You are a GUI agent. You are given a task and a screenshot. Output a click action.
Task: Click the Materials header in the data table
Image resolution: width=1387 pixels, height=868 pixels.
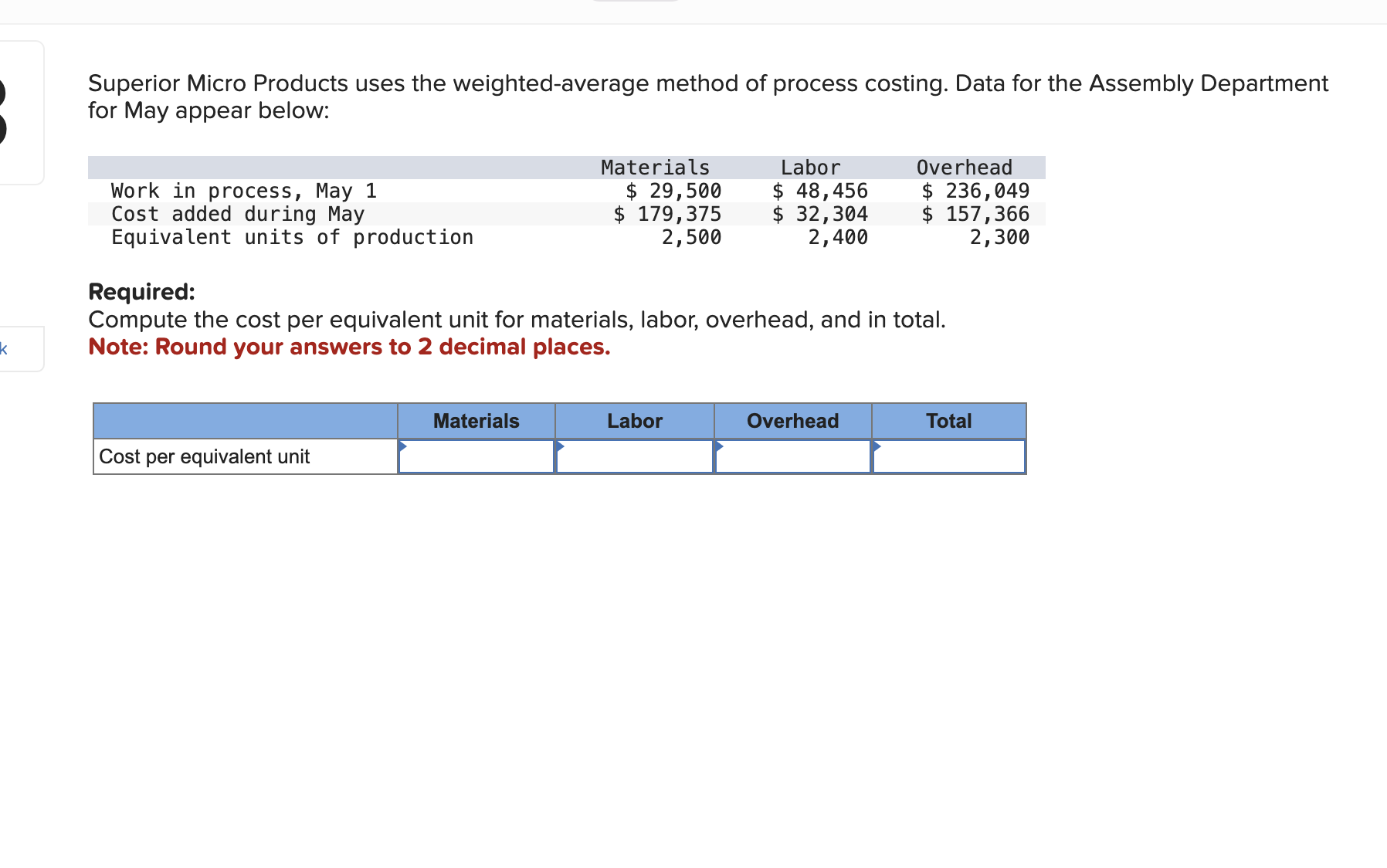pyautogui.click(x=655, y=168)
